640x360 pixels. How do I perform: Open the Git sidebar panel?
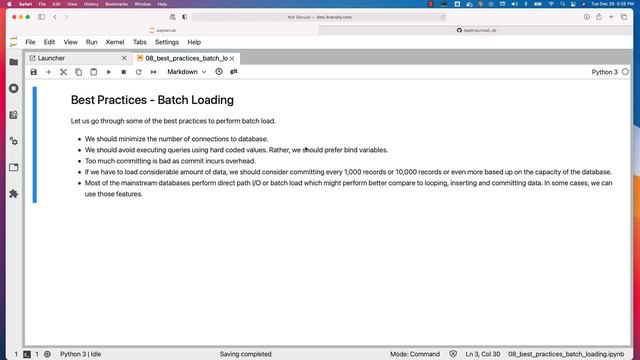(x=13, y=115)
